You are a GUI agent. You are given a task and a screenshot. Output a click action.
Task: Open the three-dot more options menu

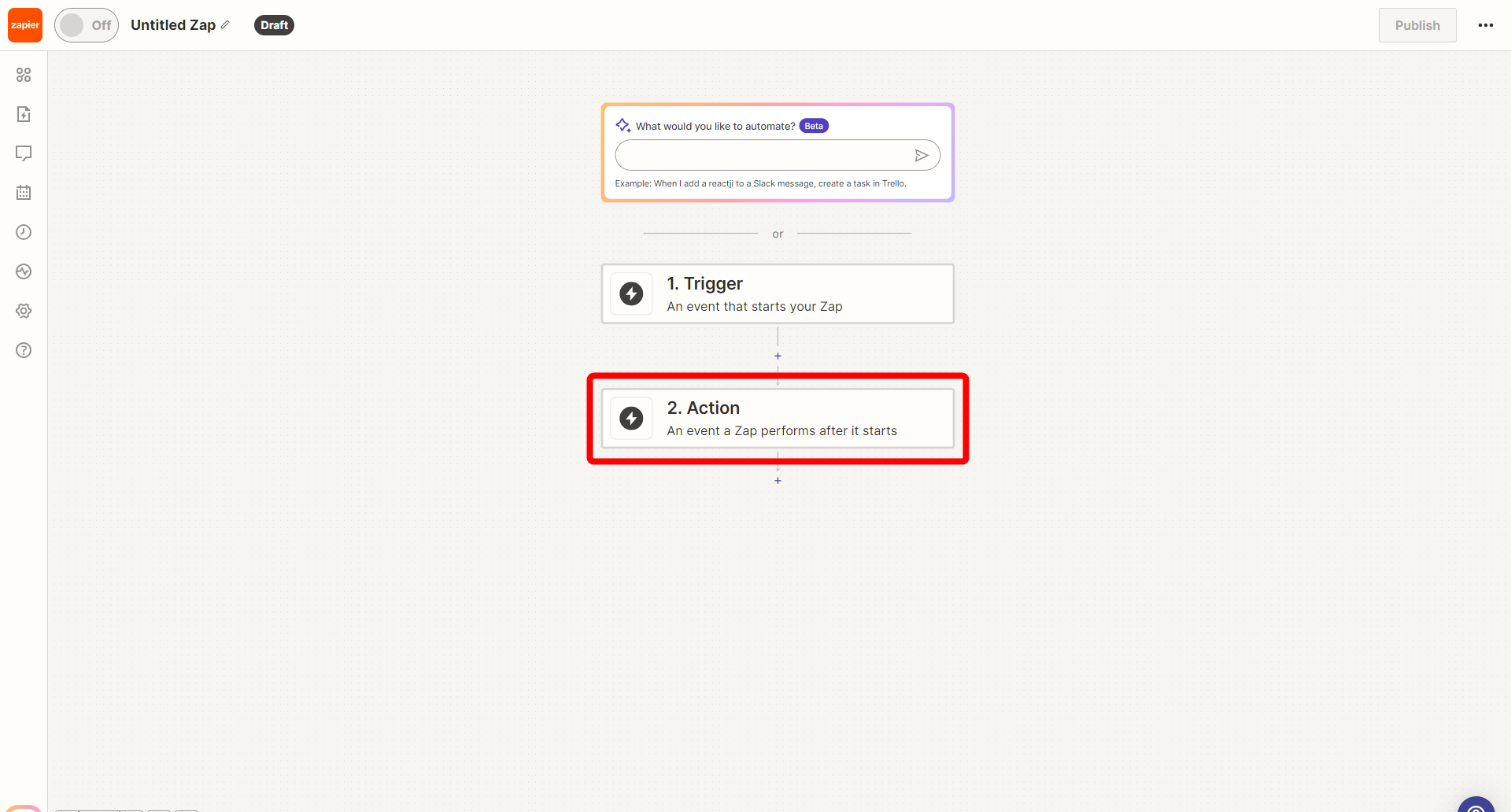(x=1486, y=25)
